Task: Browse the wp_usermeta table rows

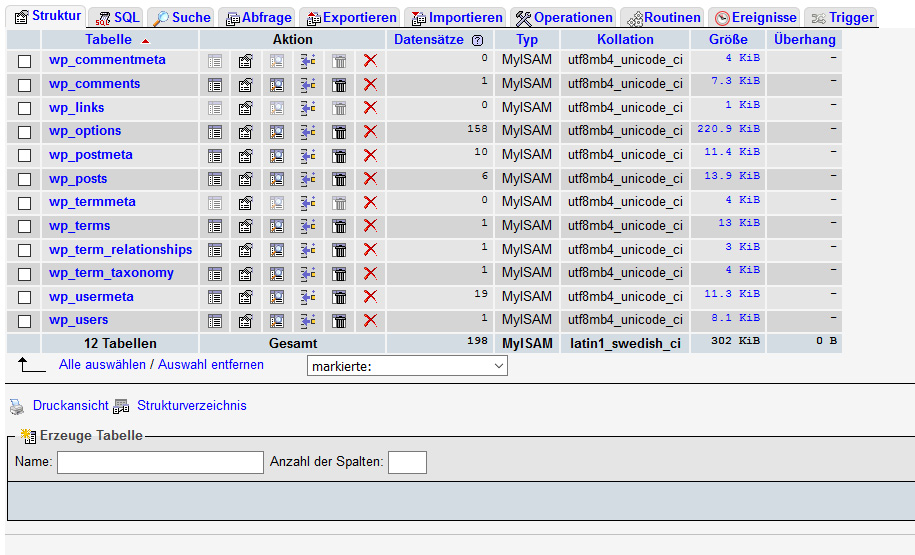Action: (215, 298)
